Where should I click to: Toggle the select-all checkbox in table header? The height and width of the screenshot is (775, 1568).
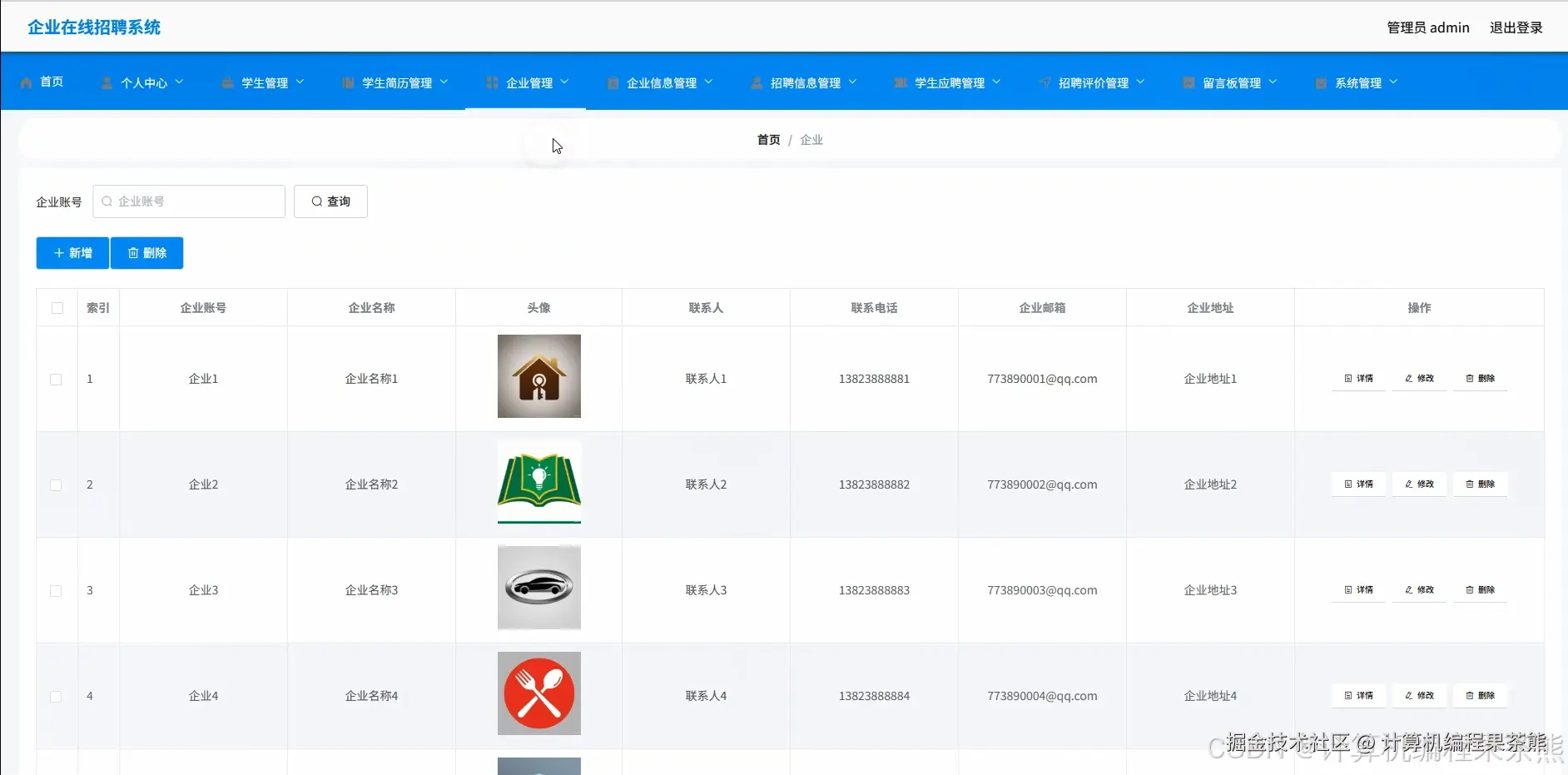(x=57, y=308)
